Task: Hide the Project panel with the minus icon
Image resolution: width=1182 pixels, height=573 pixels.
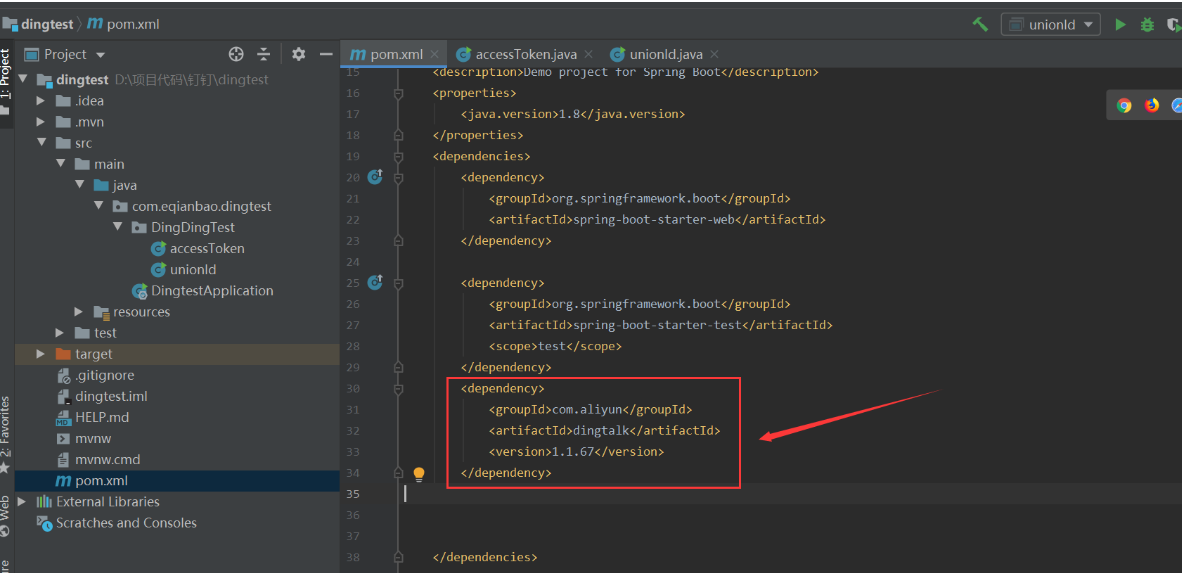Action: coord(326,54)
